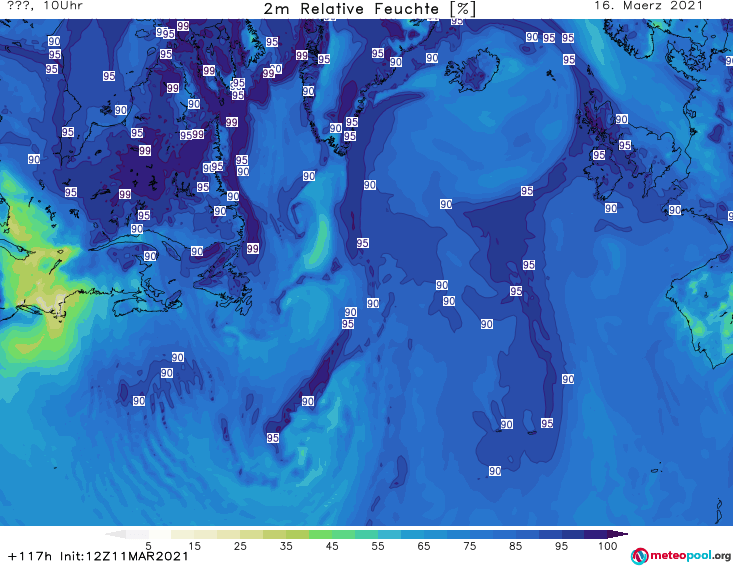733x566 pixels.
Task: Click the colorbar label '15'
Action: click(x=194, y=546)
